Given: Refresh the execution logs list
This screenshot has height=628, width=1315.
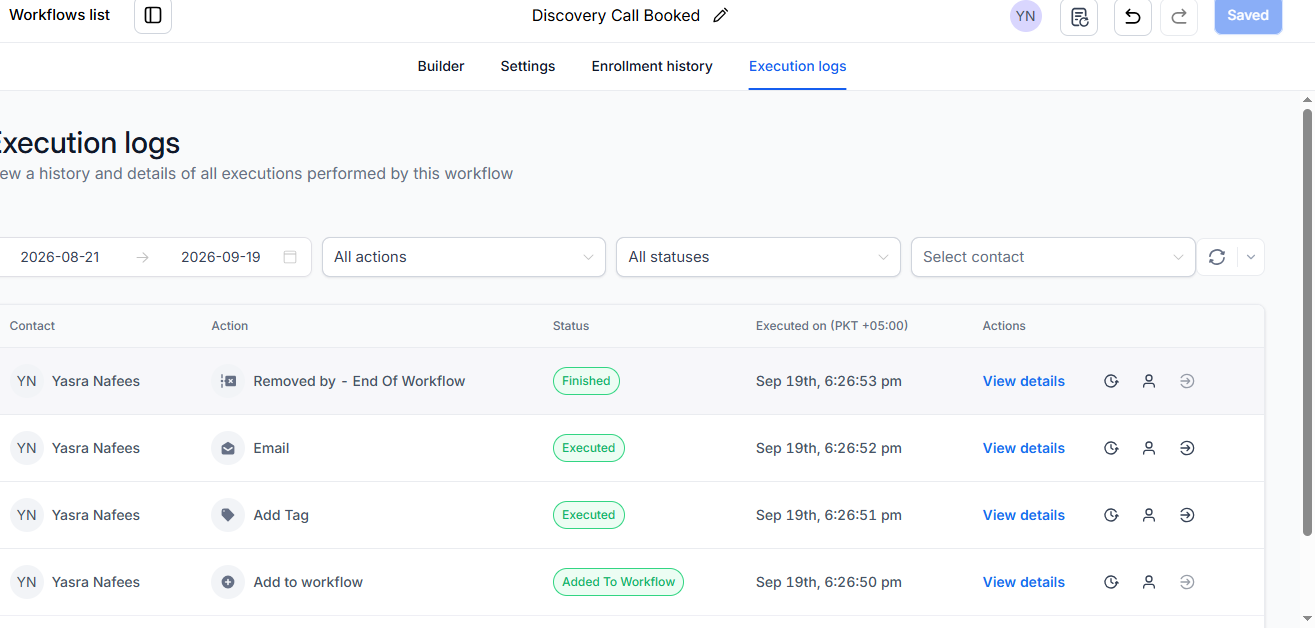Looking at the screenshot, I should (1217, 257).
